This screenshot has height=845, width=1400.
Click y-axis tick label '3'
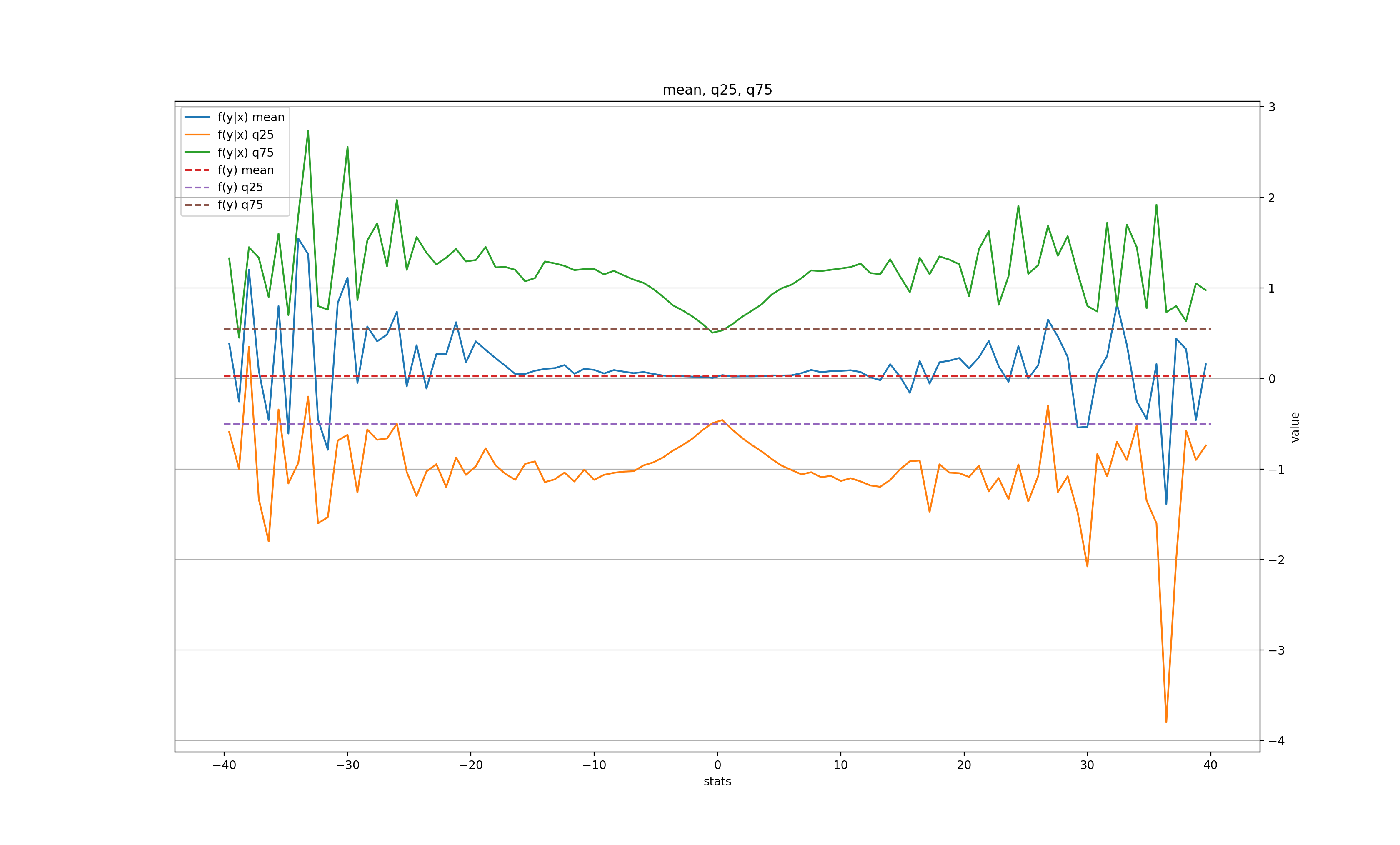click(1272, 107)
